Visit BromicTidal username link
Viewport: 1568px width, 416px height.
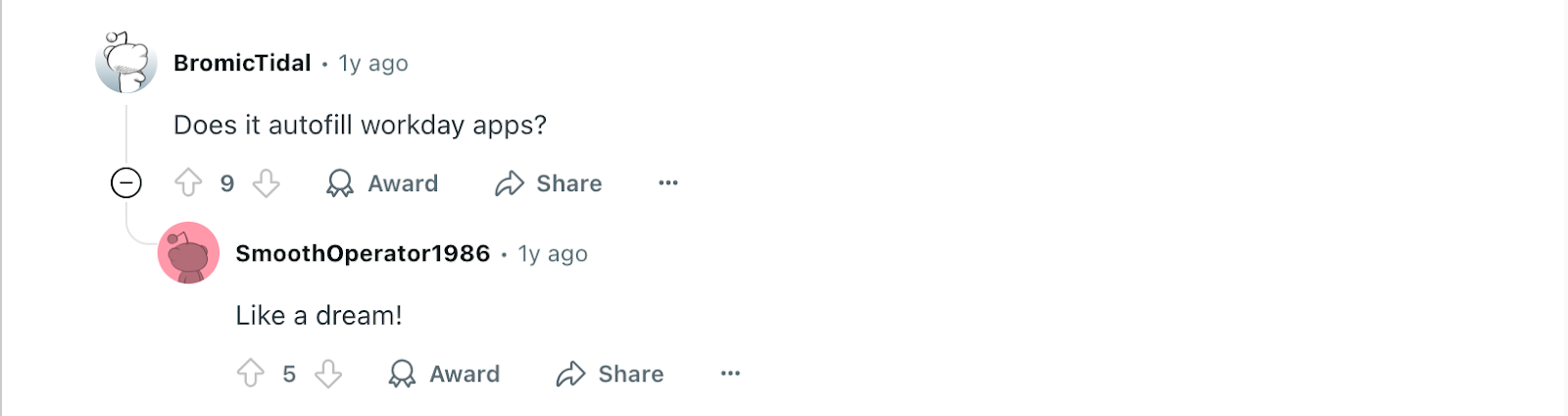click(x=242, y=63)
